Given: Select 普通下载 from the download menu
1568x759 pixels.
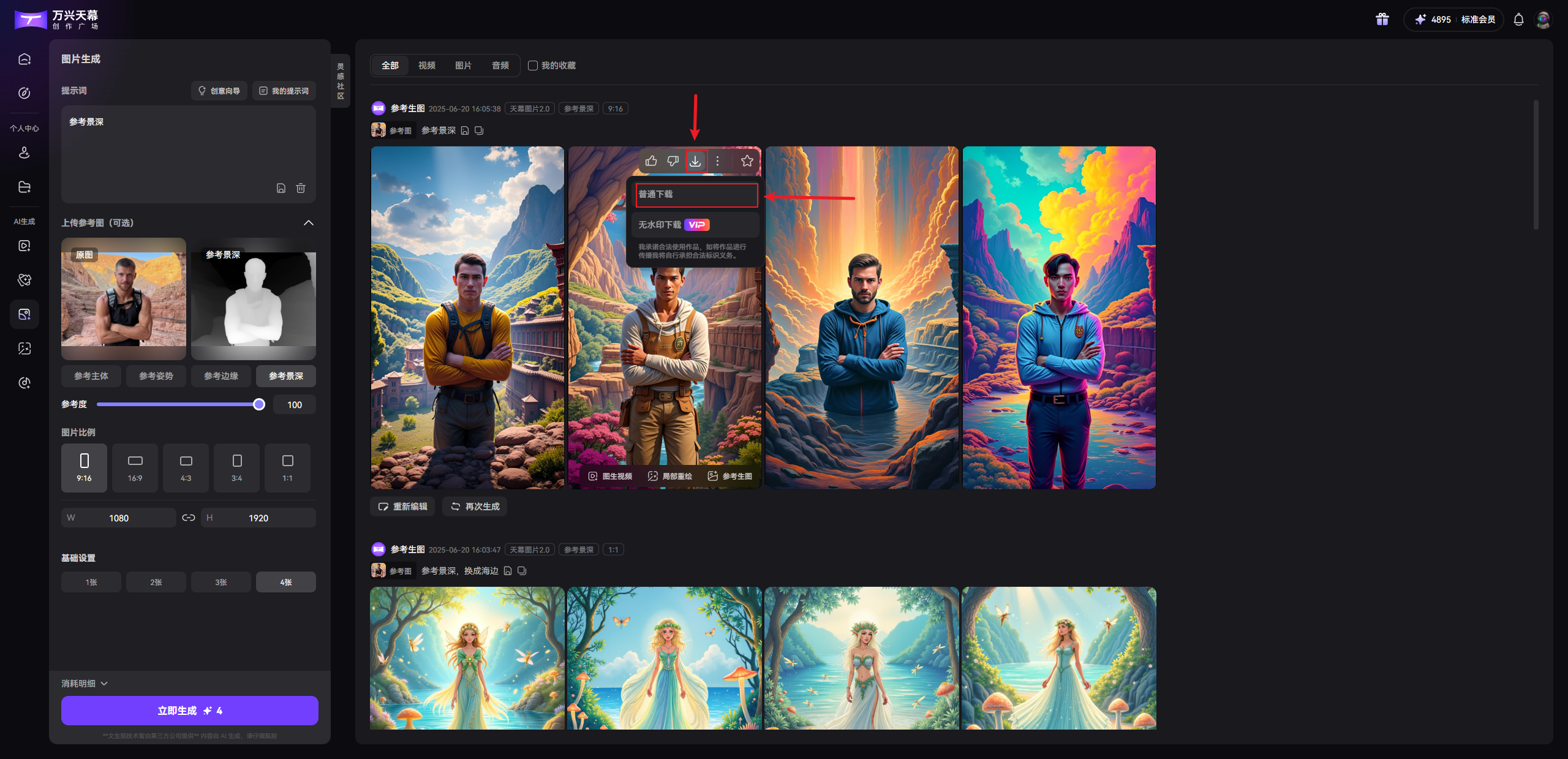Looking at the screenshot, I should (696, 195).
